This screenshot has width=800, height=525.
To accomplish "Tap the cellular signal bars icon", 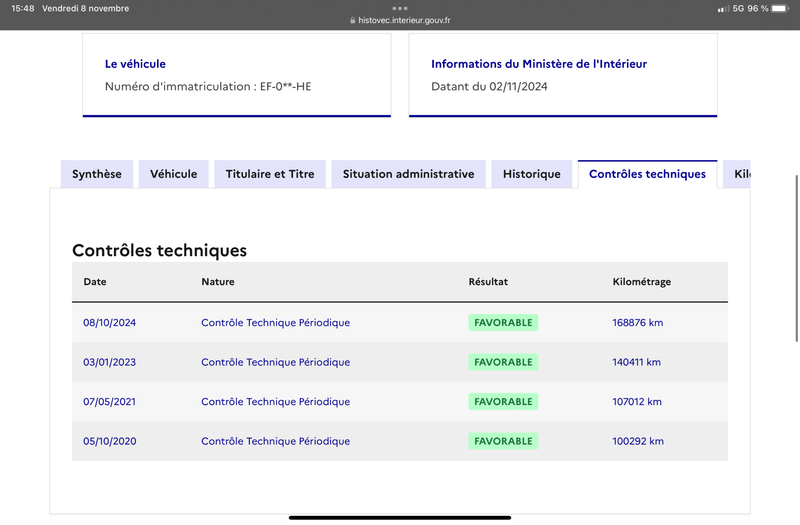I will point(722,9).
